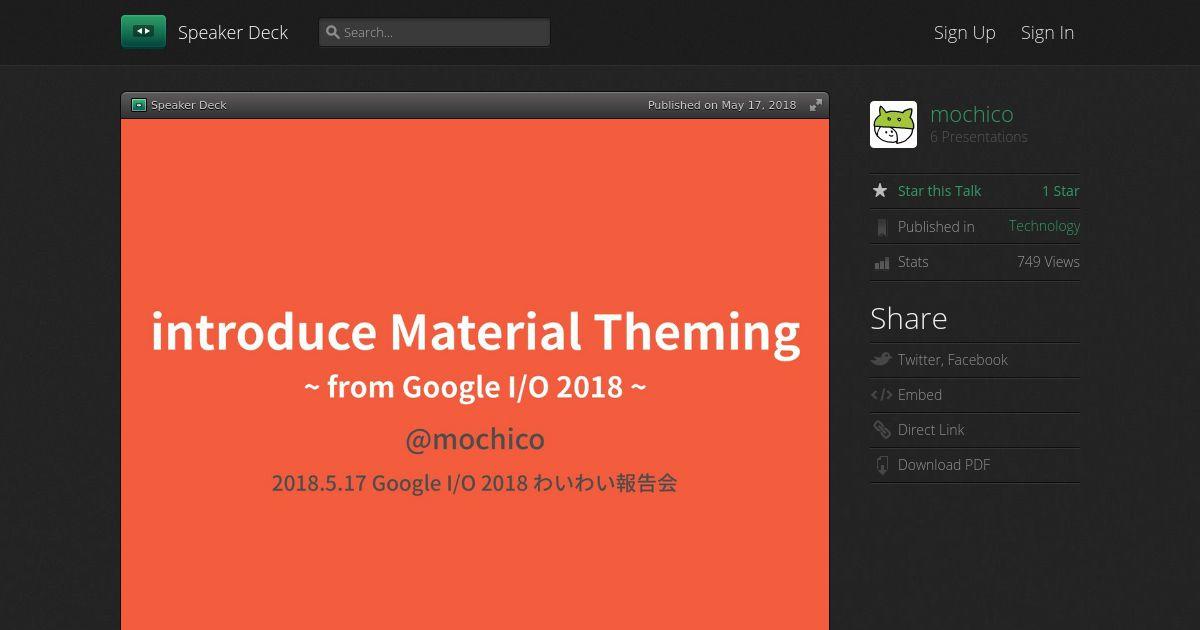The height and width of the screenshot is (630, 1200).
Task: Click the 749 Views text
Action: [x=1048, y=262]
